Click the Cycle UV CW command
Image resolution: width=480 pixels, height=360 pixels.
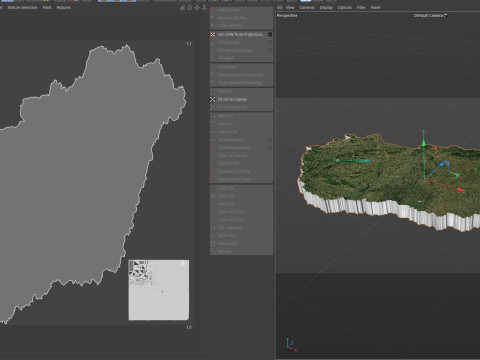(x=241, y=220)
